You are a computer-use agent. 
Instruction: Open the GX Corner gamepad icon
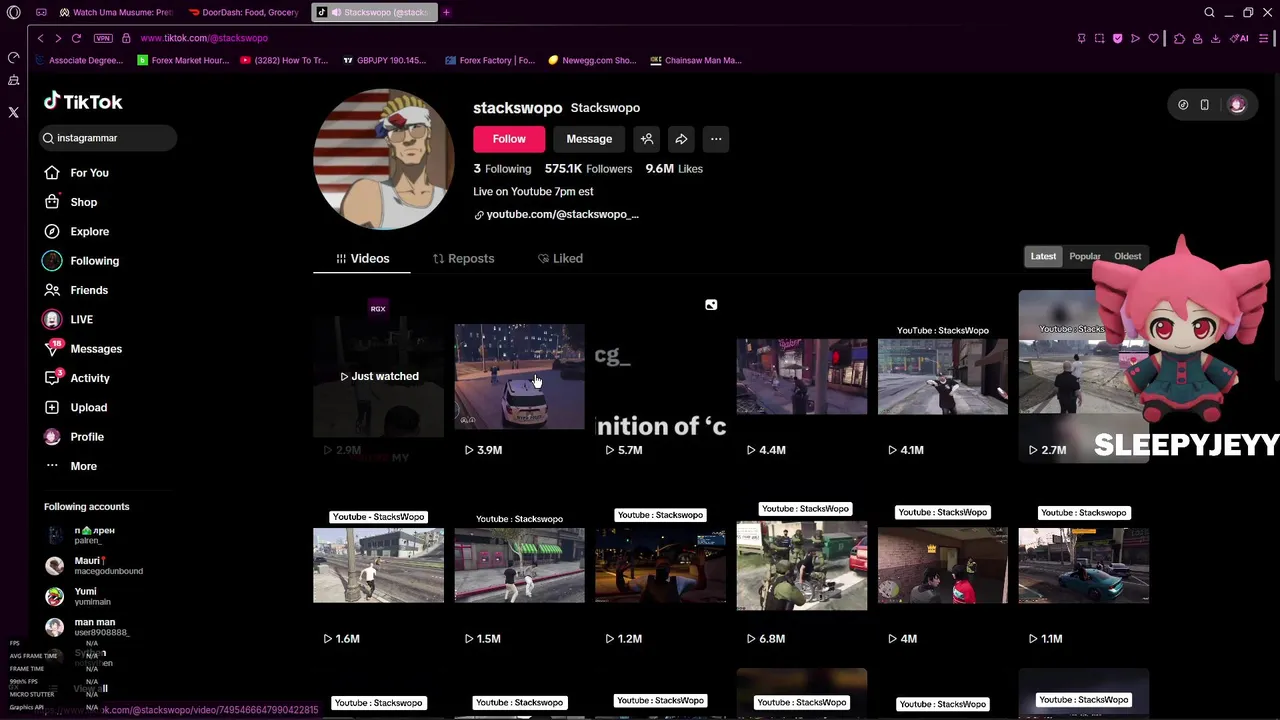41,12
